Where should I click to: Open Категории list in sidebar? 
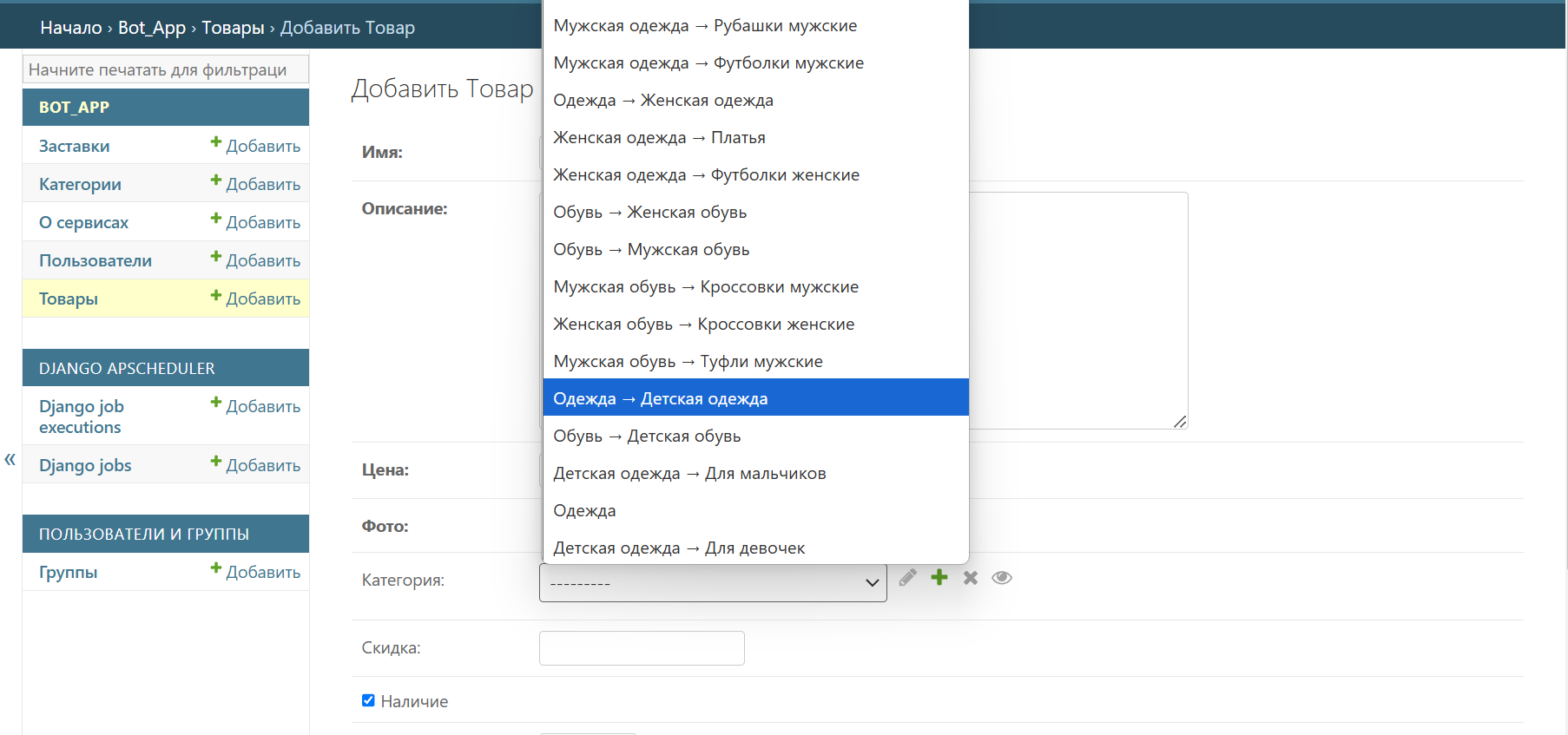coord(80,185)
